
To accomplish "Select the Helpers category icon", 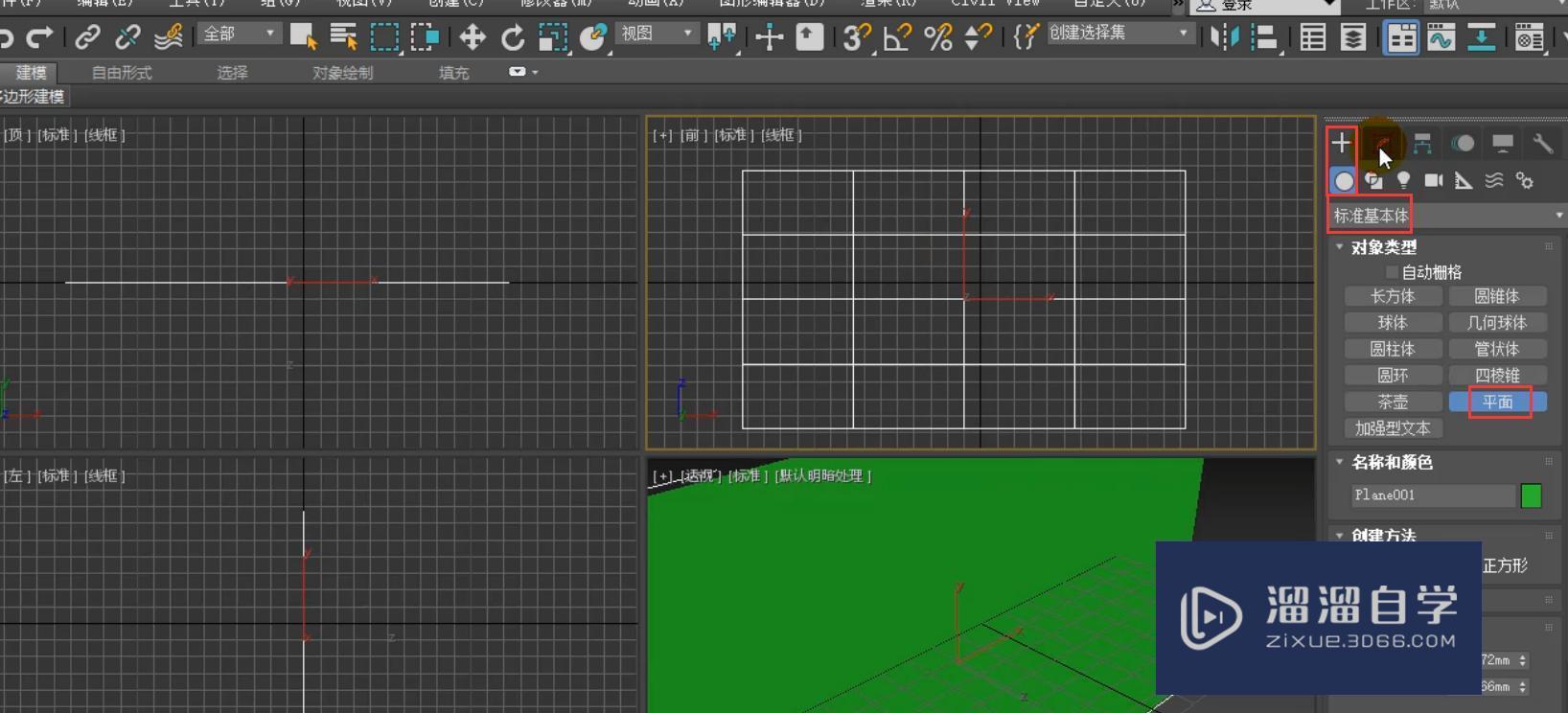I will point(1464,180).
